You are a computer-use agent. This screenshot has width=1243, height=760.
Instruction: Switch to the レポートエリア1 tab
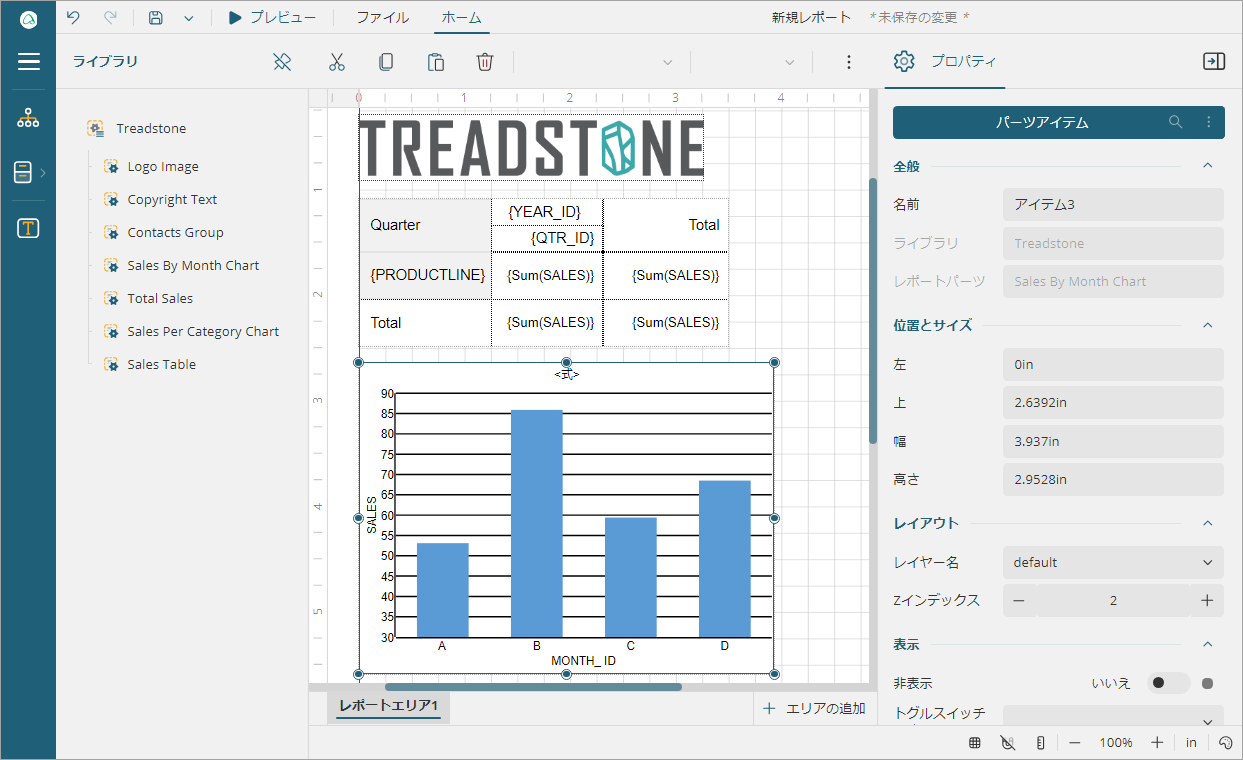pyautogui.click(x=389, y=707)
